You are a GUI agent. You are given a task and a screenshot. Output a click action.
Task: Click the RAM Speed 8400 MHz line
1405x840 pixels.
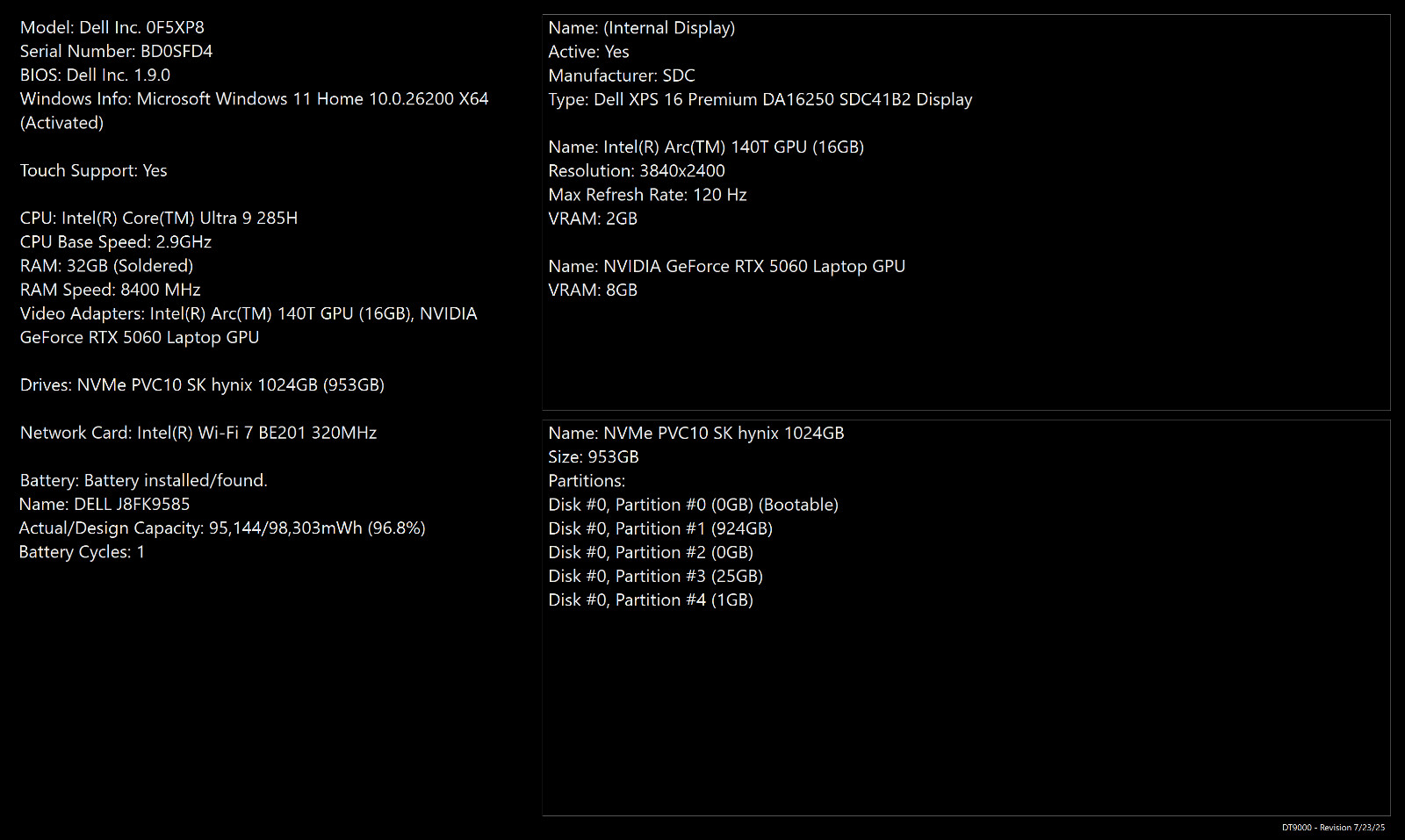(x=110, y=289)
